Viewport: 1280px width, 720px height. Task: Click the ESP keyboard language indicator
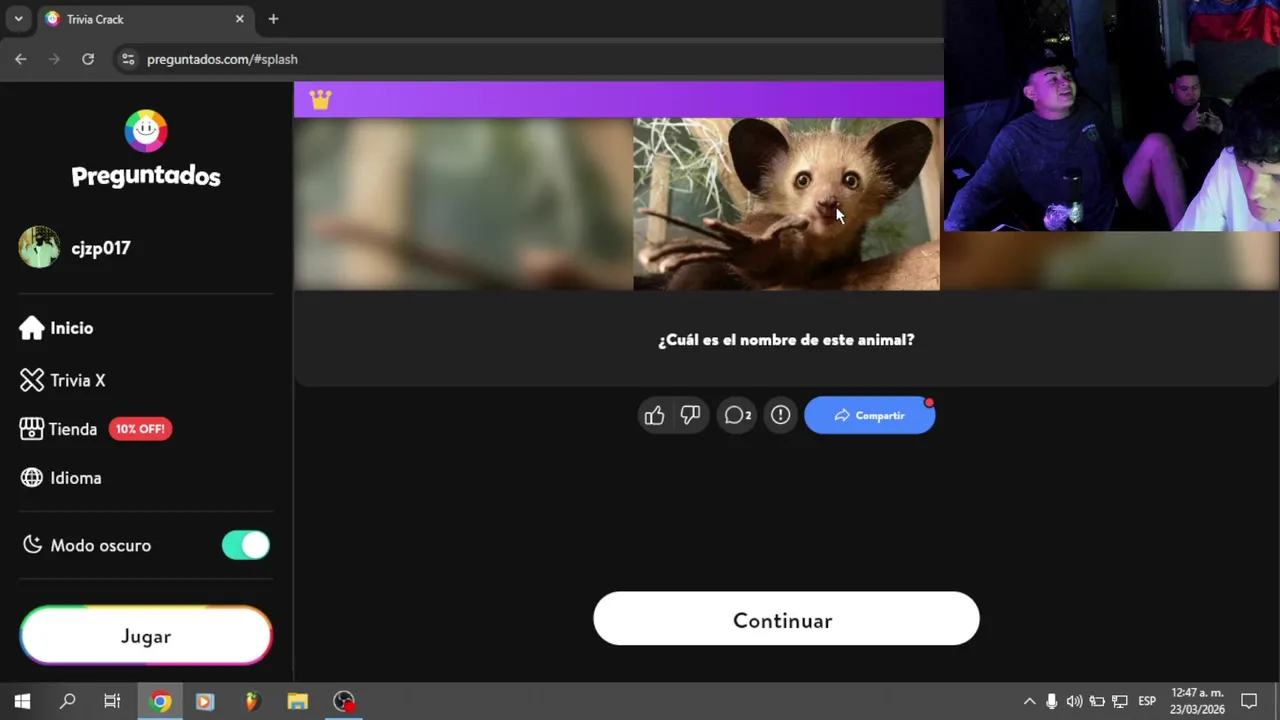pos(1147,701)
